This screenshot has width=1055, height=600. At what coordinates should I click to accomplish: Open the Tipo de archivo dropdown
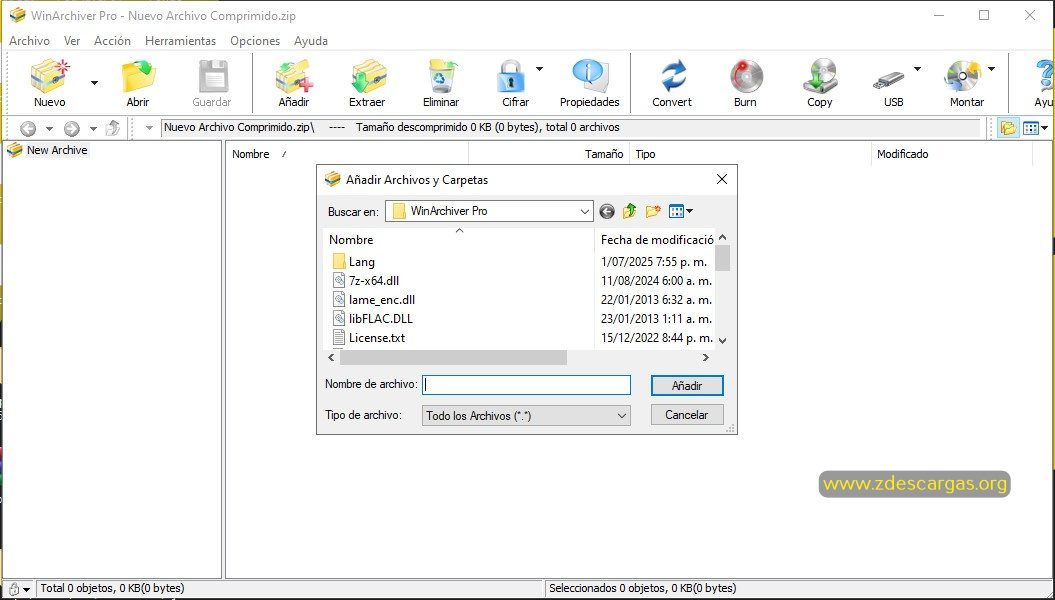point(526,416)
